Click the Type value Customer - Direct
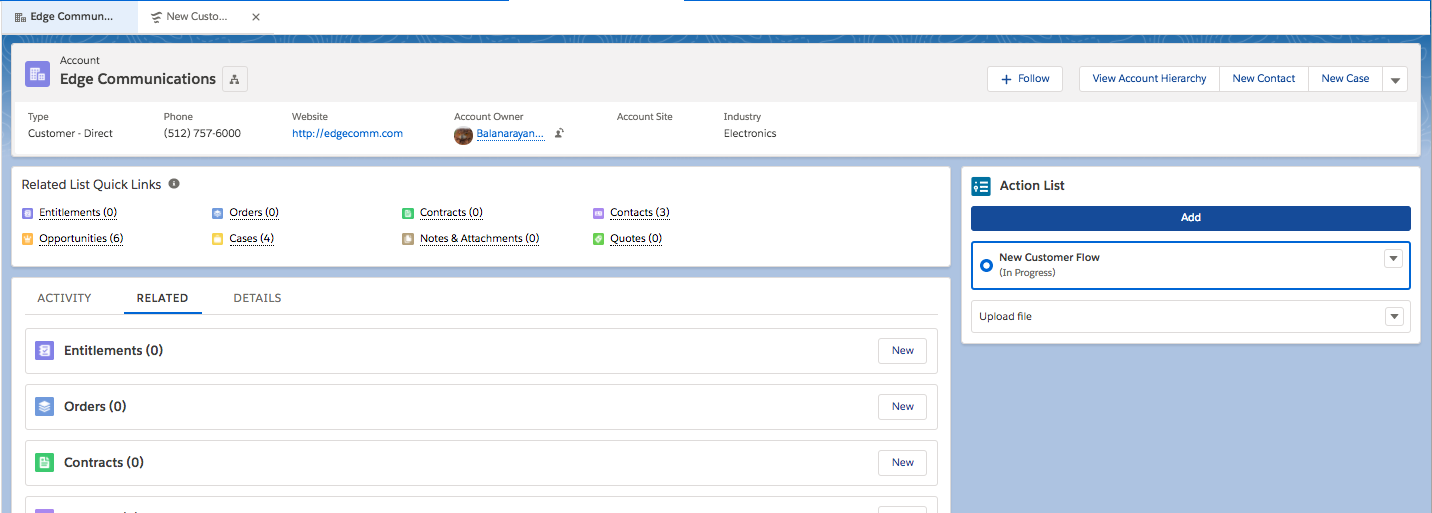This screenshot has width=1432, height=513. point(70,134)
